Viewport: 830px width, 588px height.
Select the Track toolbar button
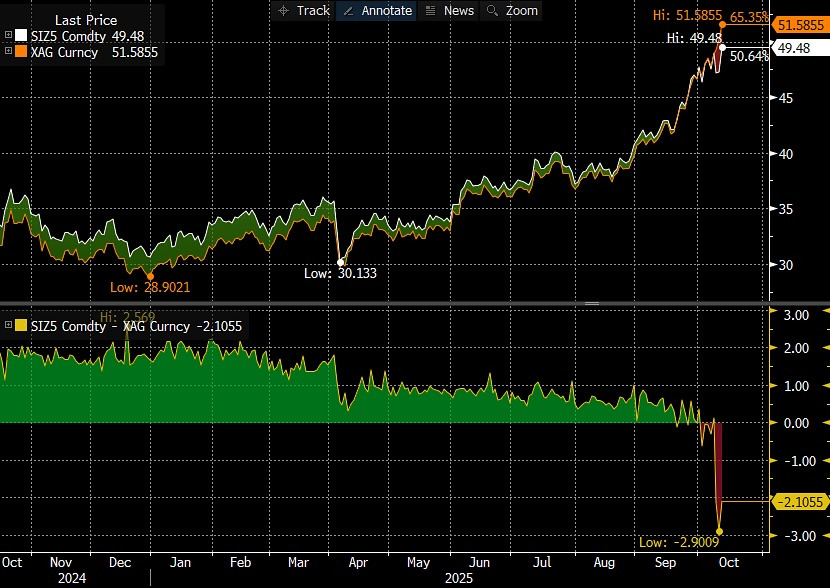click(304, 11)
